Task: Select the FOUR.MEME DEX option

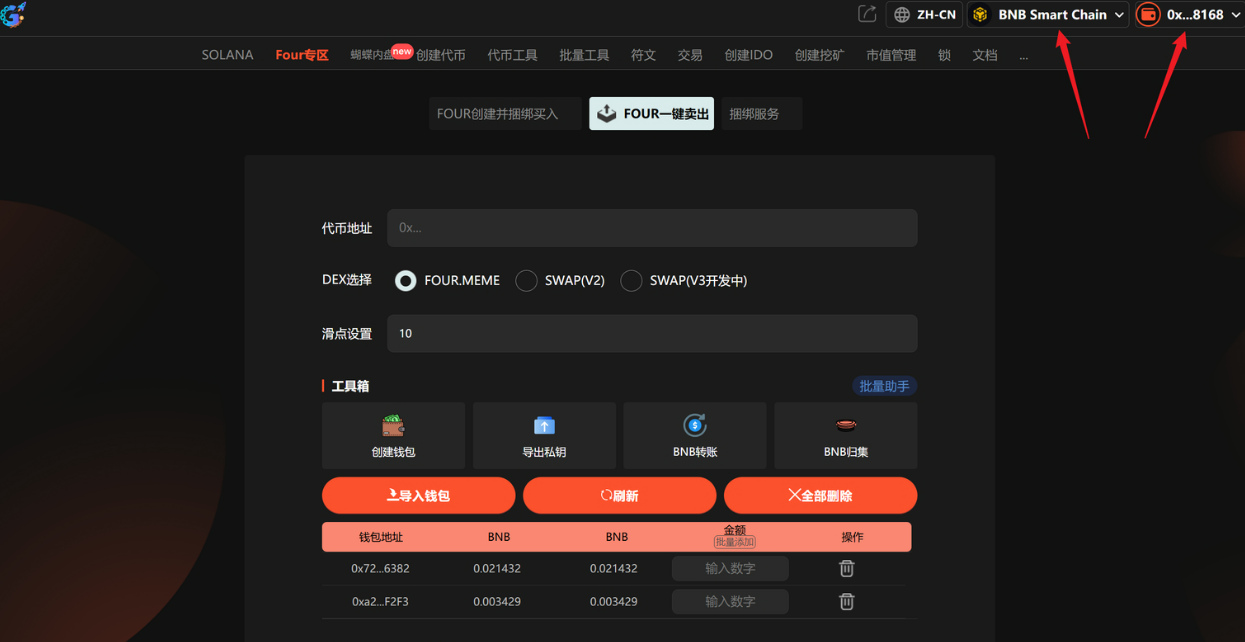Action: 405,280
